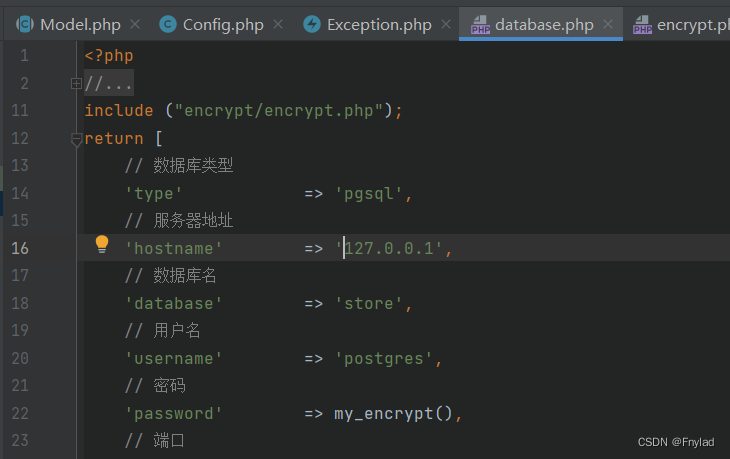
Task: Click the Config.php class icon
Action: [x=168, y=24]
